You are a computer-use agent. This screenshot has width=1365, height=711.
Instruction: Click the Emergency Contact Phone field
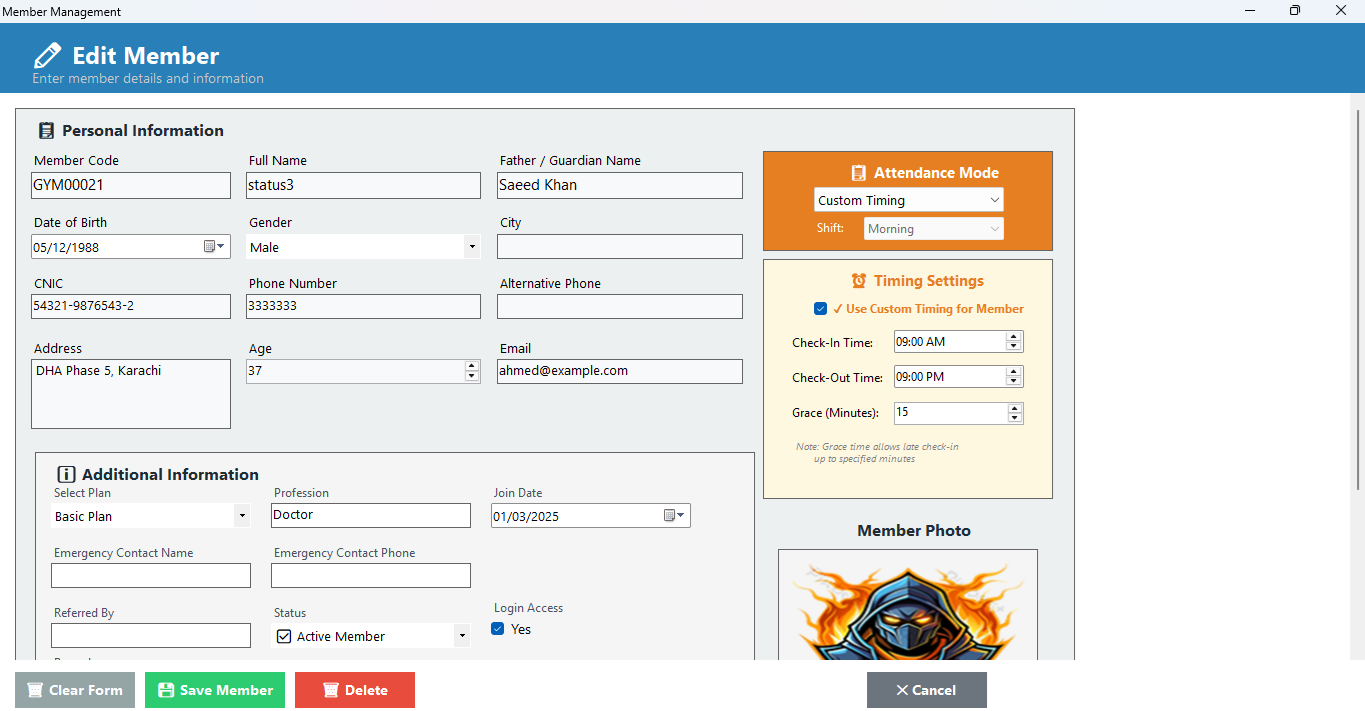(371, 575)
